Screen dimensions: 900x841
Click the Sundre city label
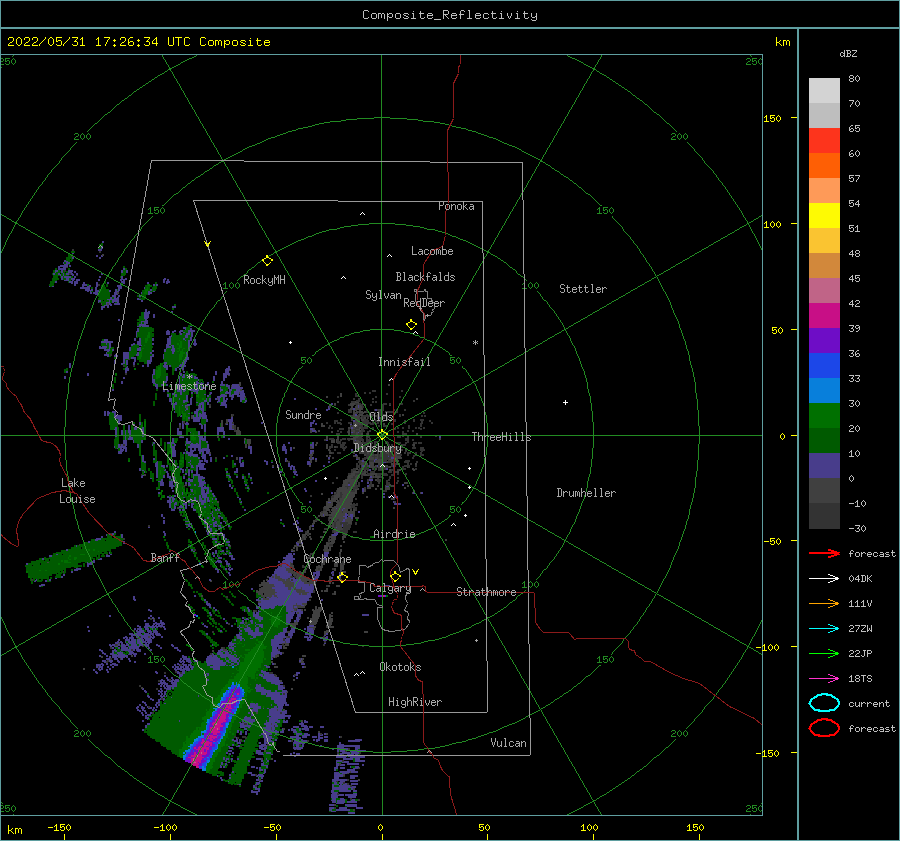(x=303, y=414)
